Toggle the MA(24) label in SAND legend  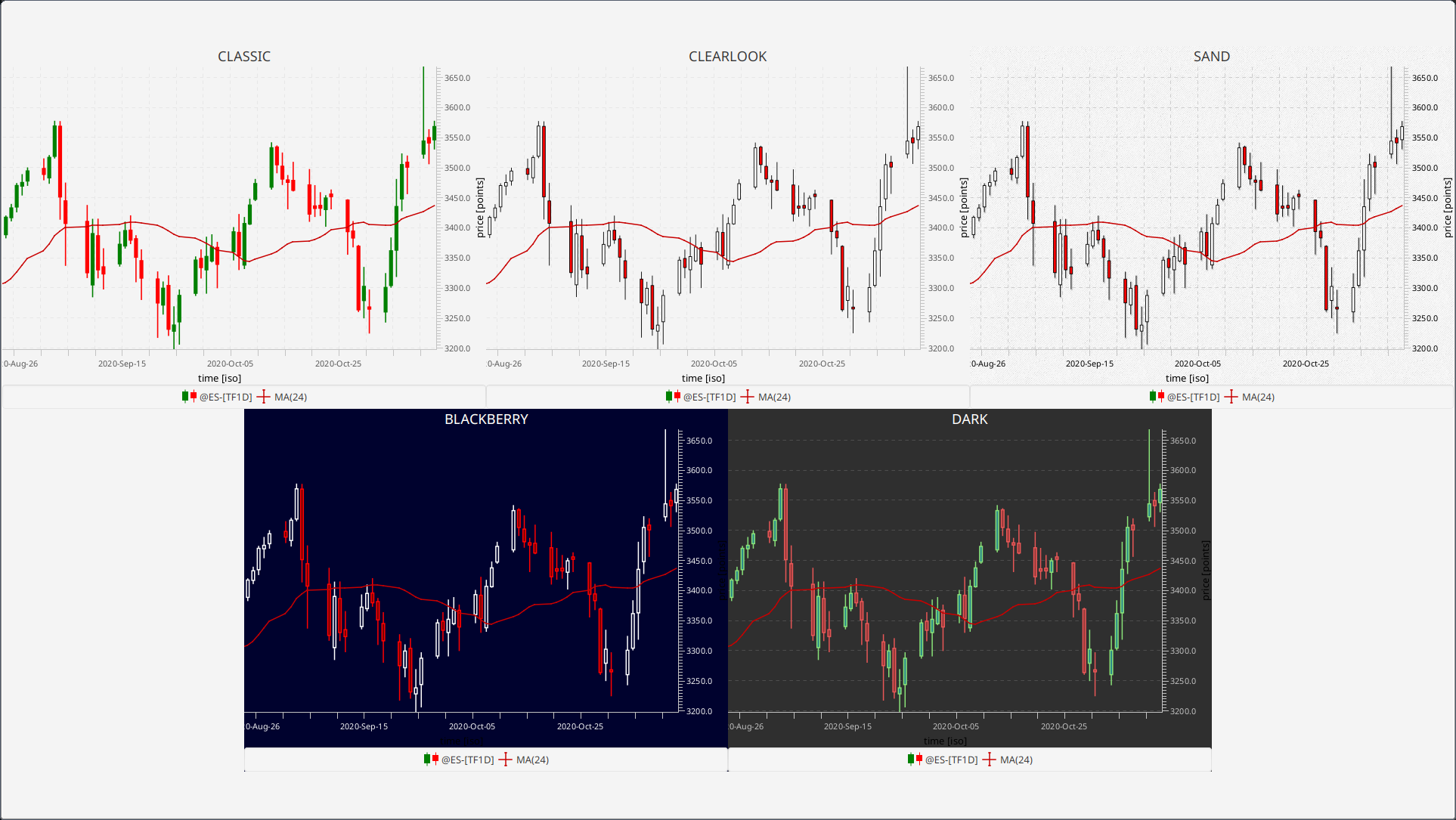[x=1258, y=398]
